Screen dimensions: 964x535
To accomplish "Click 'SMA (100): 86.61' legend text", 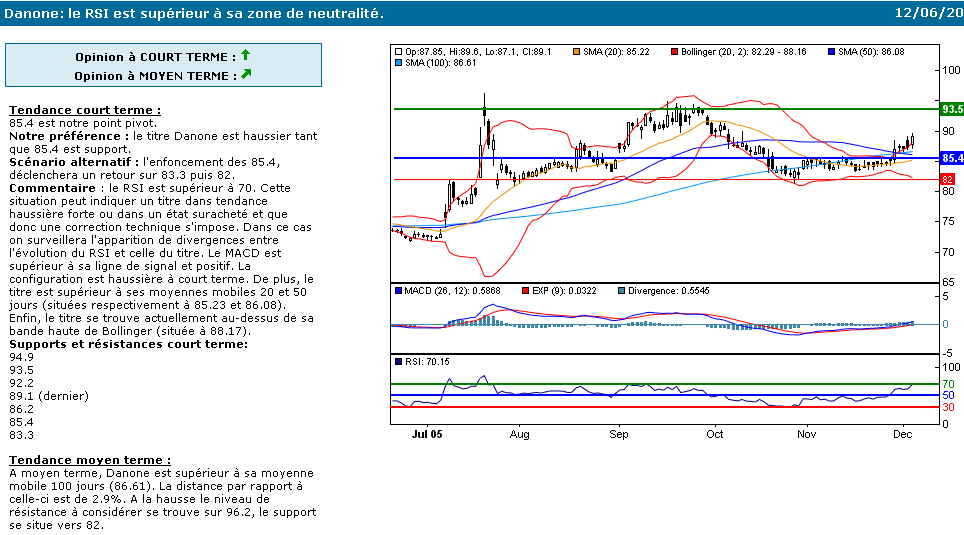I will [x=440, y=63].
